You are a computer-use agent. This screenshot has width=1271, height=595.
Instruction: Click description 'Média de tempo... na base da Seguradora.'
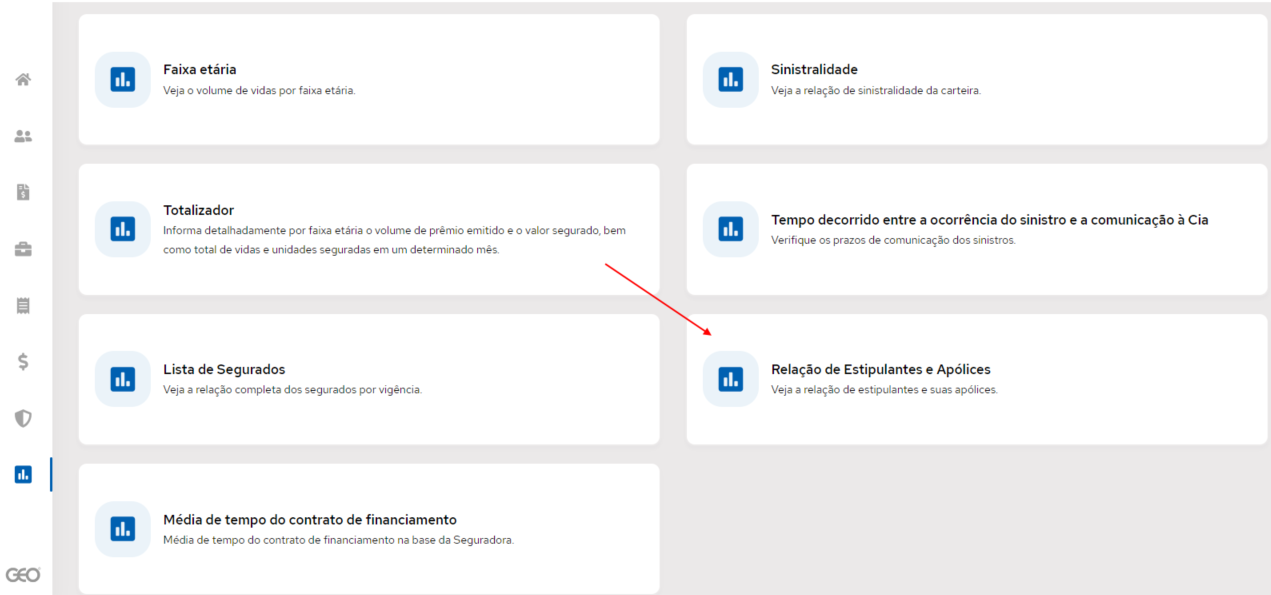338,540
